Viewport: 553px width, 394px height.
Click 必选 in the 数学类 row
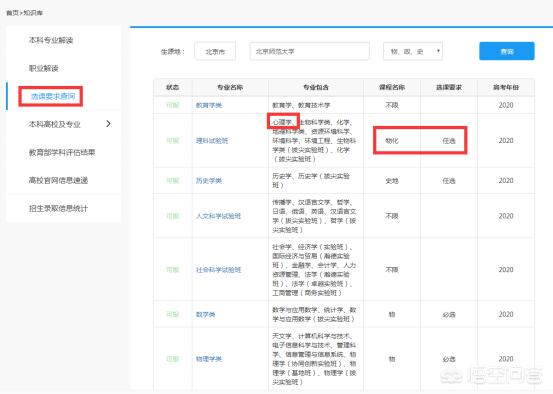[449, 314]
